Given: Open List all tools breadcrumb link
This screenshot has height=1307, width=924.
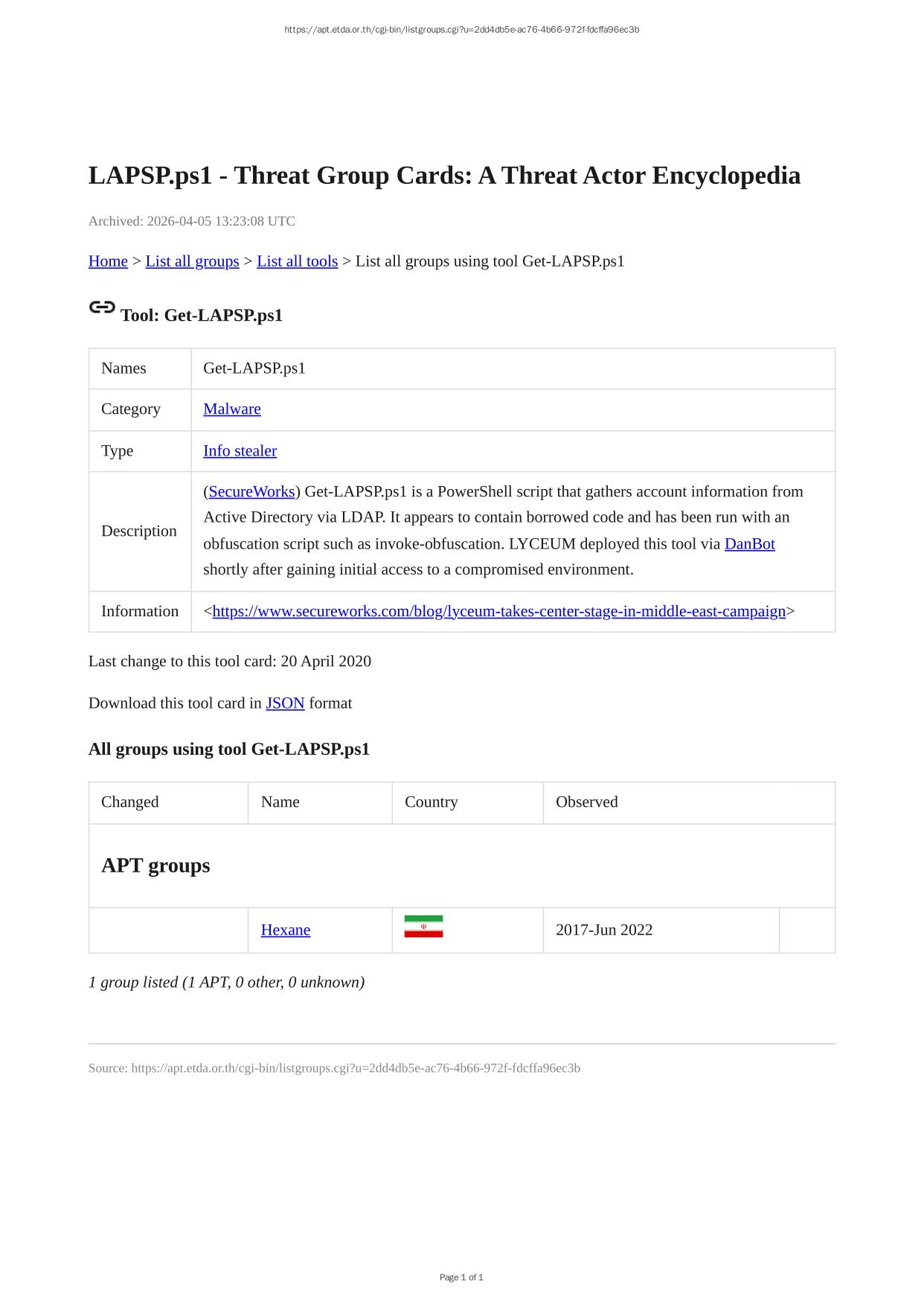Looking at the screenshot, I should click(297, 261).
